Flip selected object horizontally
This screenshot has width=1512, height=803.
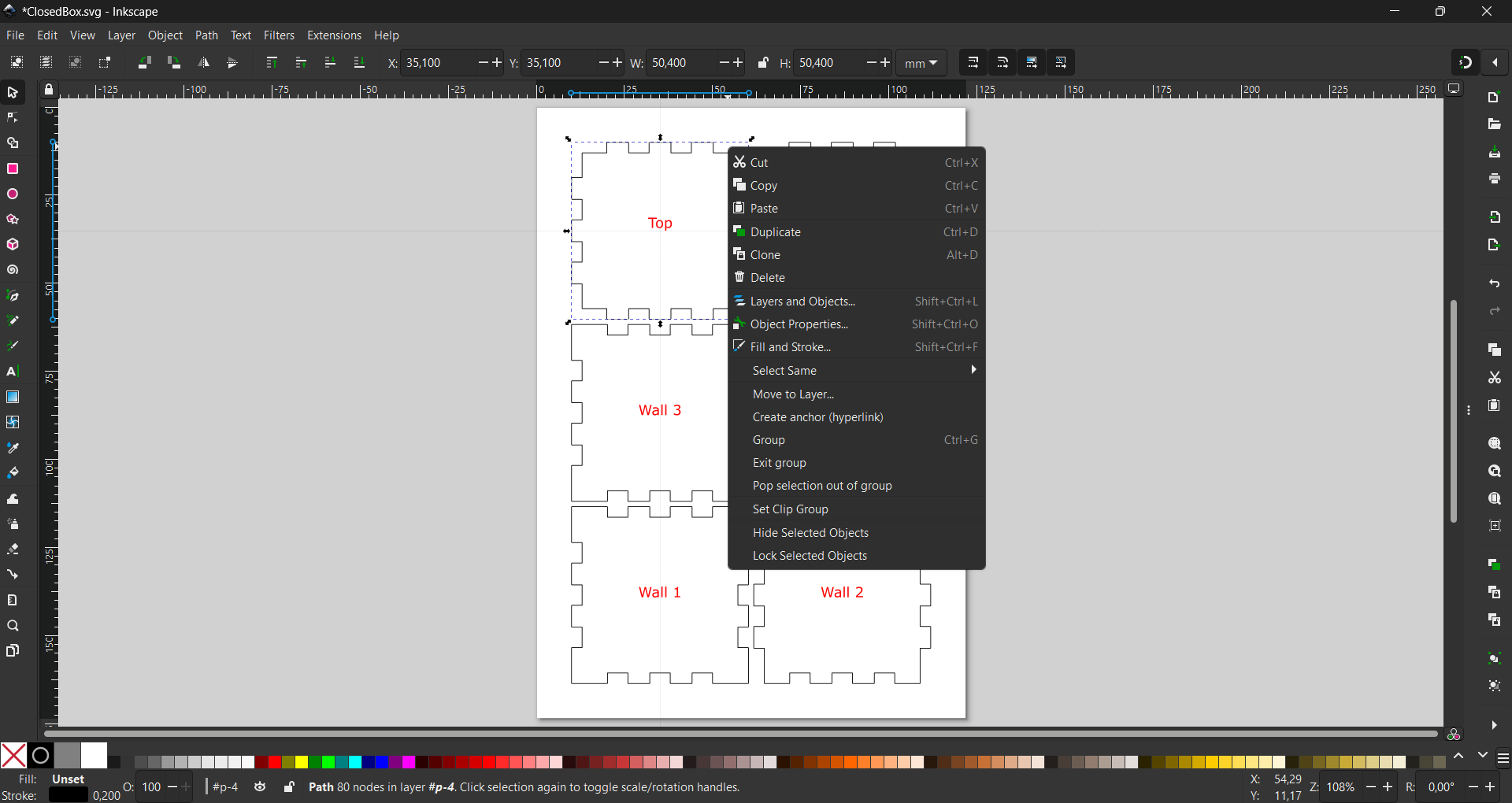(x=203, y=63)
